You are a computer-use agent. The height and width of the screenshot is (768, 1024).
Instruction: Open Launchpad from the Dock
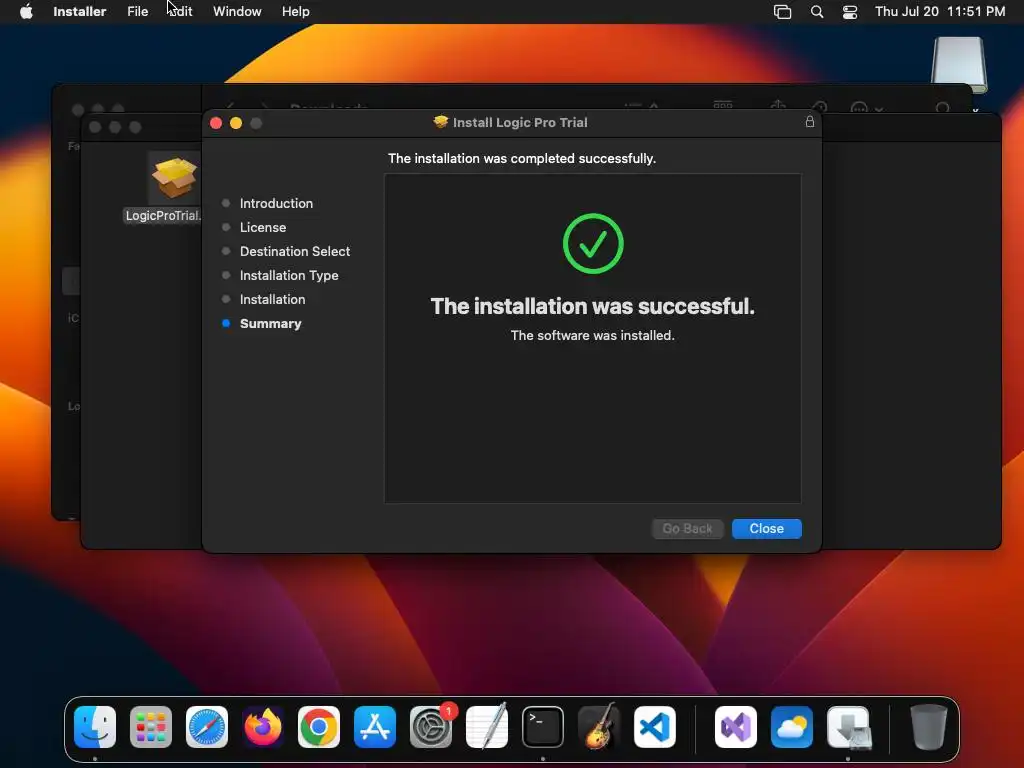151,727
